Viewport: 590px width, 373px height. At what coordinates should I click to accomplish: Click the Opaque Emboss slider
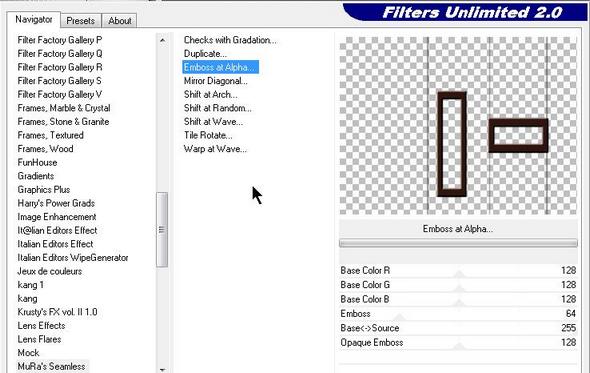tap(458, 343)
